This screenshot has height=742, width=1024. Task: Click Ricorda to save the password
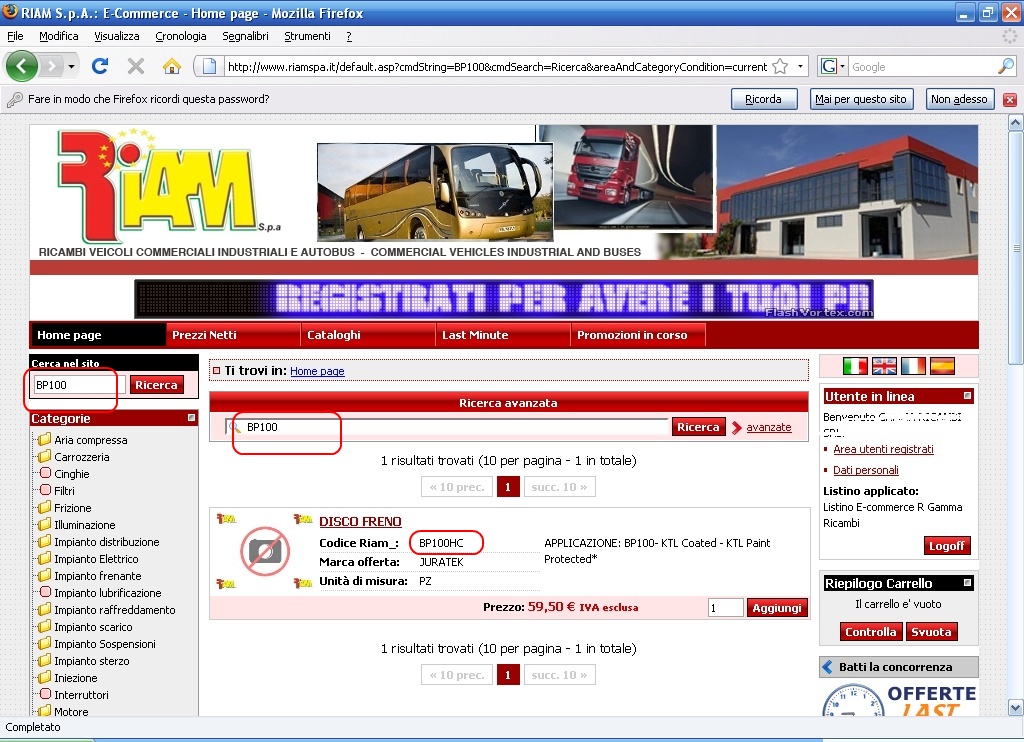point(763,99)
